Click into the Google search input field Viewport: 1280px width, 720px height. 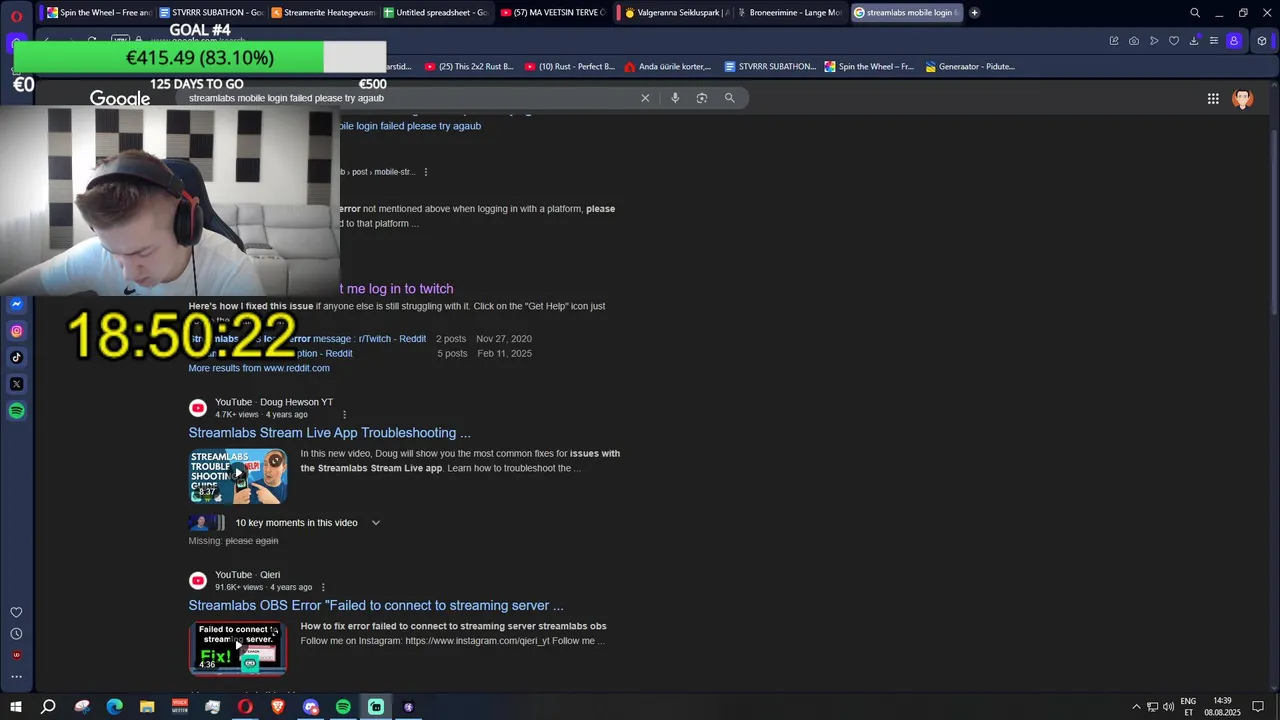point(410,98)
